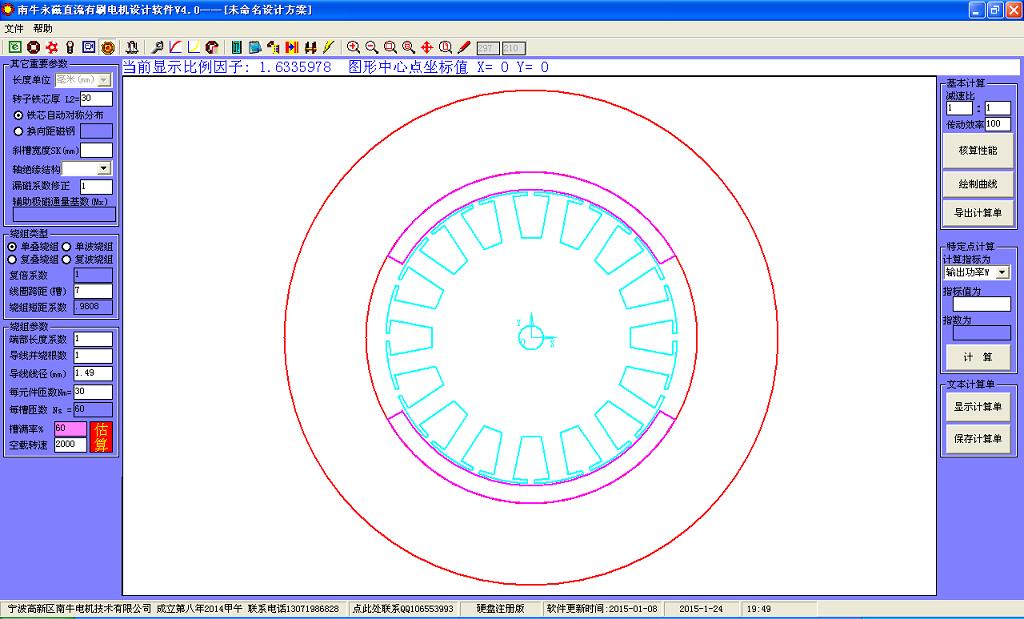This screenshot has height=619, width=1024.
Task: Open the 长度单位 unit dropdown
Action: tap(104, 79)
